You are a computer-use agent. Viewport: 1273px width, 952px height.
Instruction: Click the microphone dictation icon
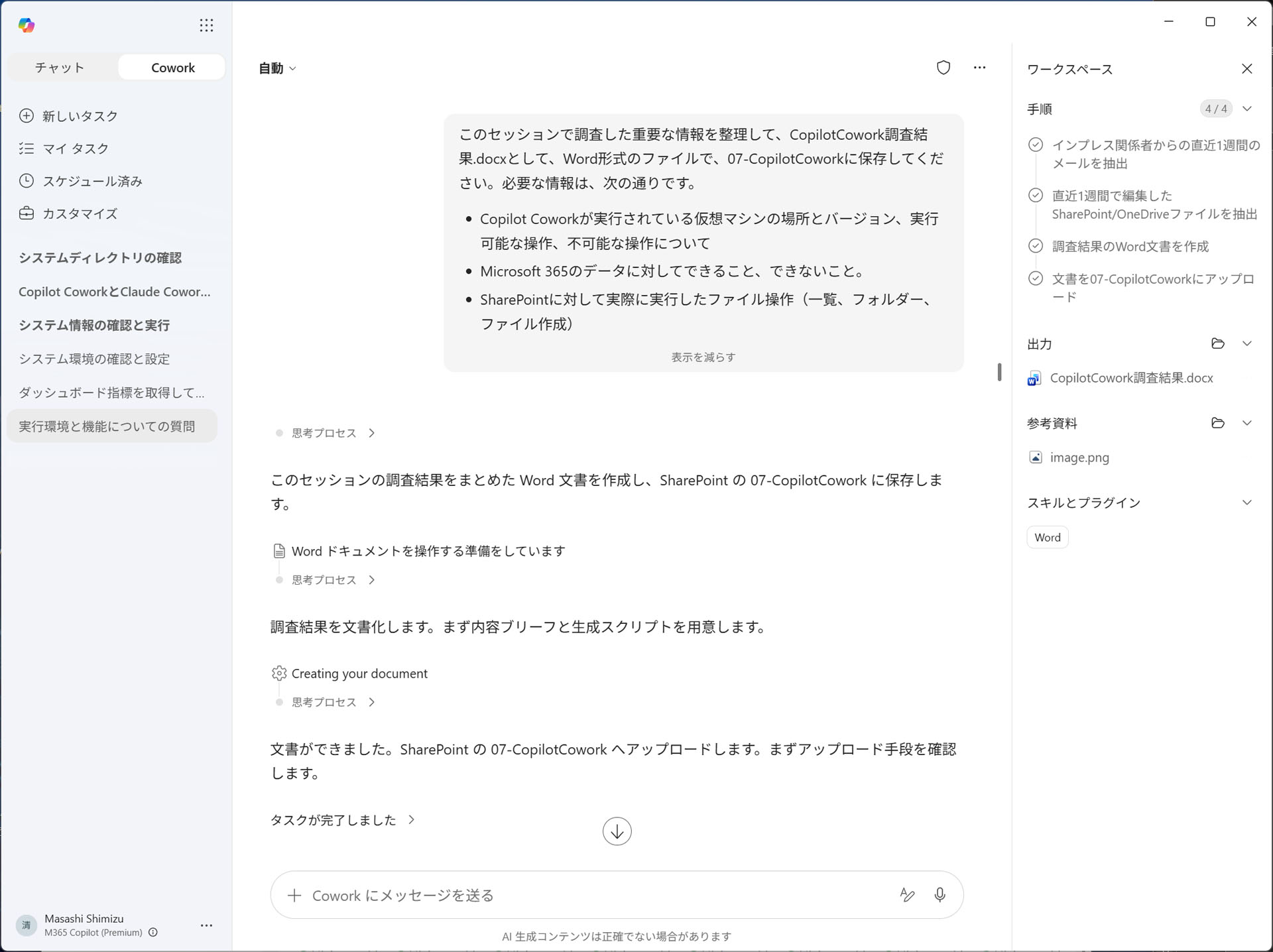point(940,896)
